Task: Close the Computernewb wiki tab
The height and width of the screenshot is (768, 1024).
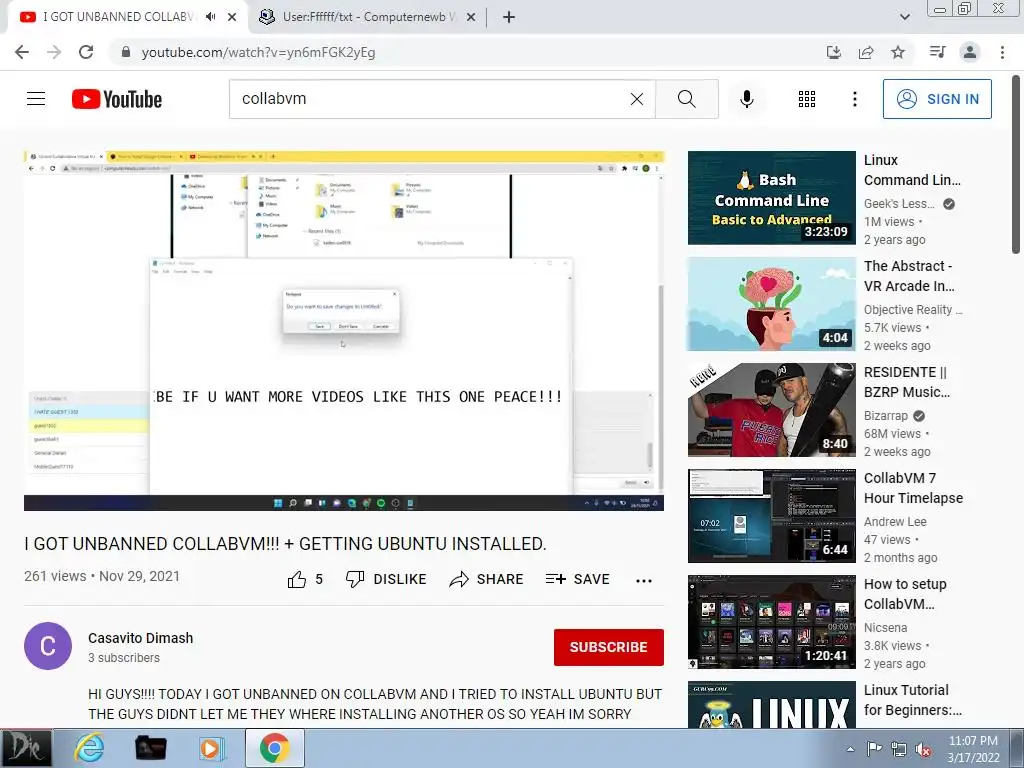Action: coord(471,17)
